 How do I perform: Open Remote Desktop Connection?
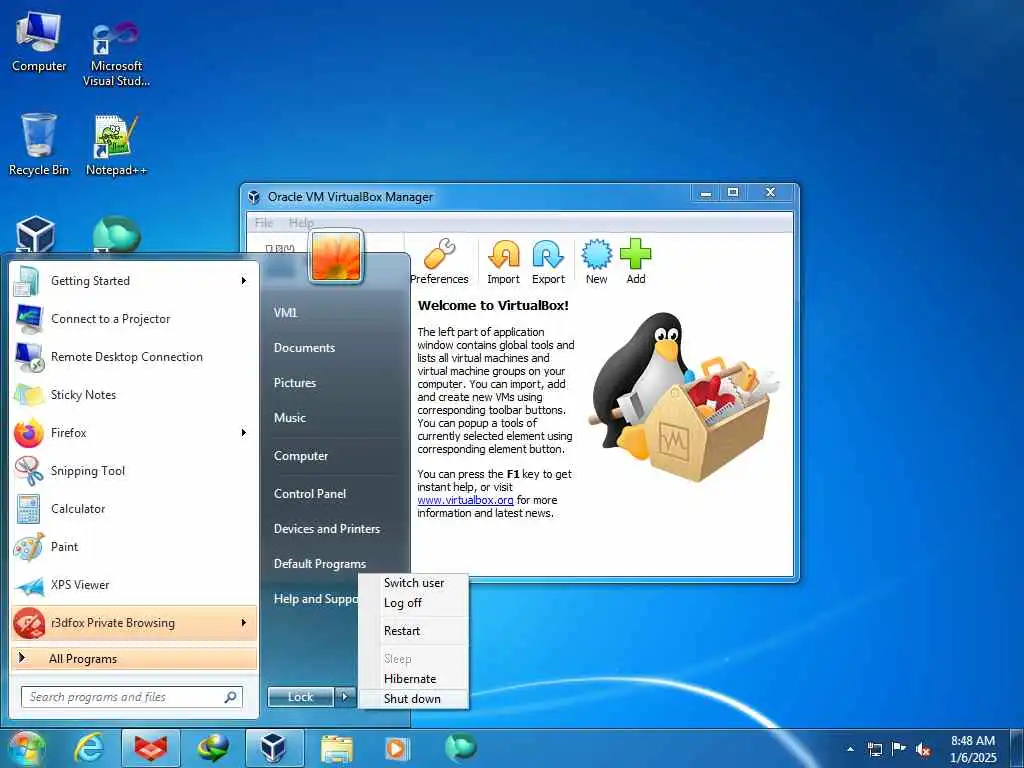(134, 357)
